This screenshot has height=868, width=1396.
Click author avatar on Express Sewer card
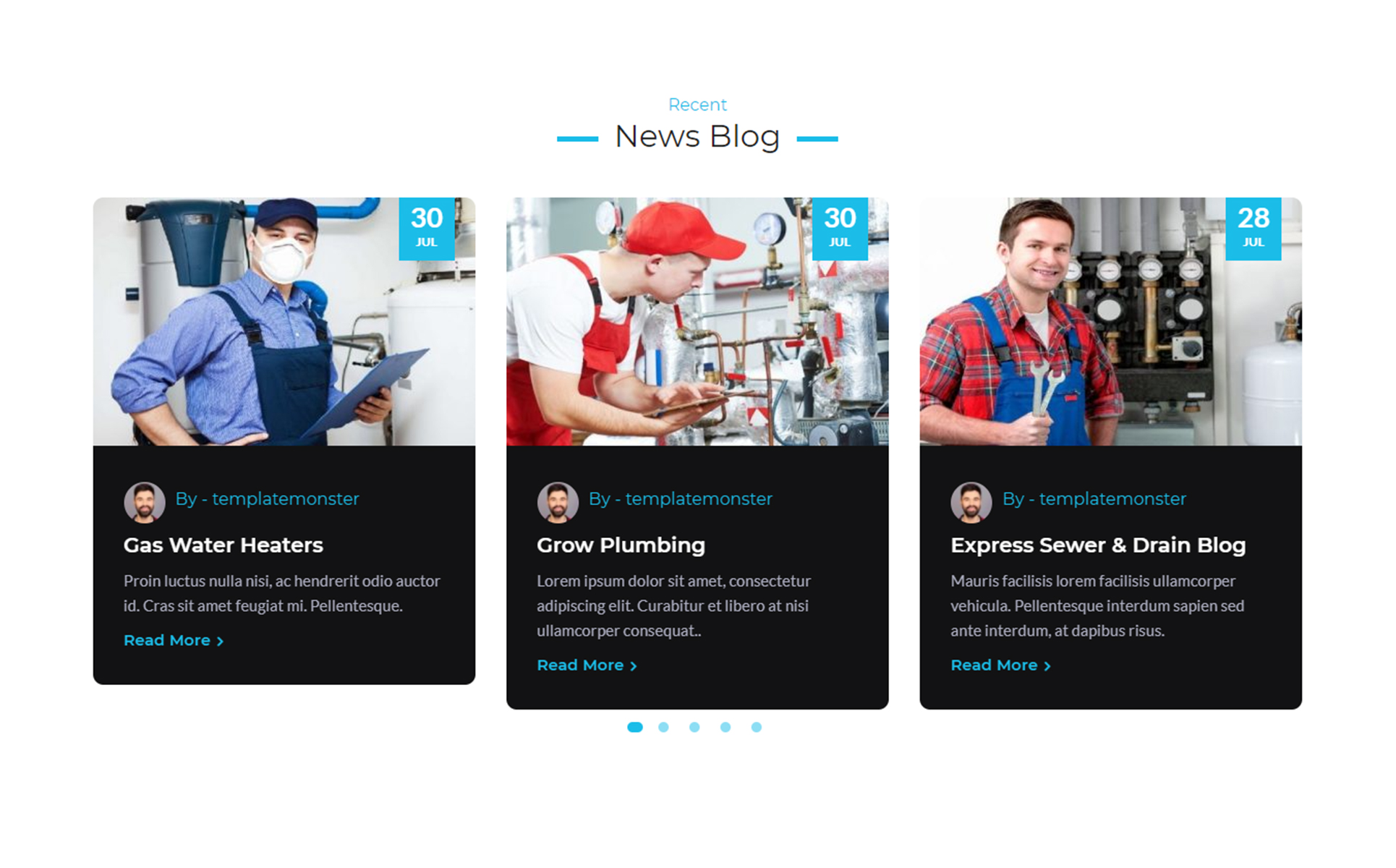(971, 502)
